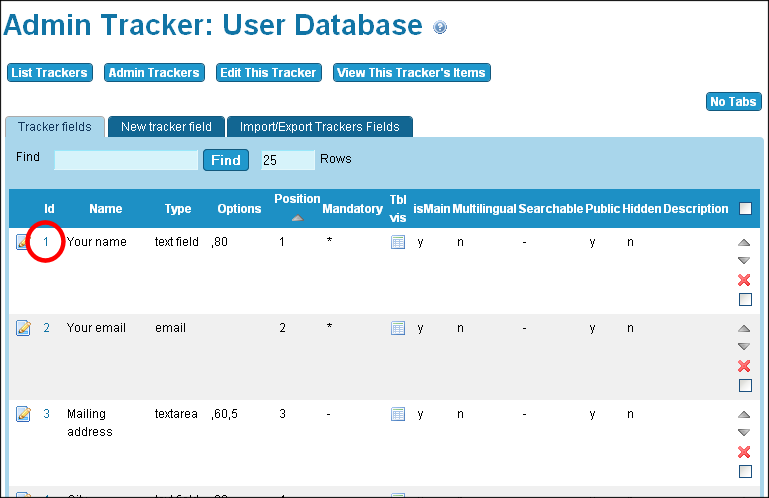769x498 pixels.
Task: Delete the Your name field with red X
Action: (744, 280)
